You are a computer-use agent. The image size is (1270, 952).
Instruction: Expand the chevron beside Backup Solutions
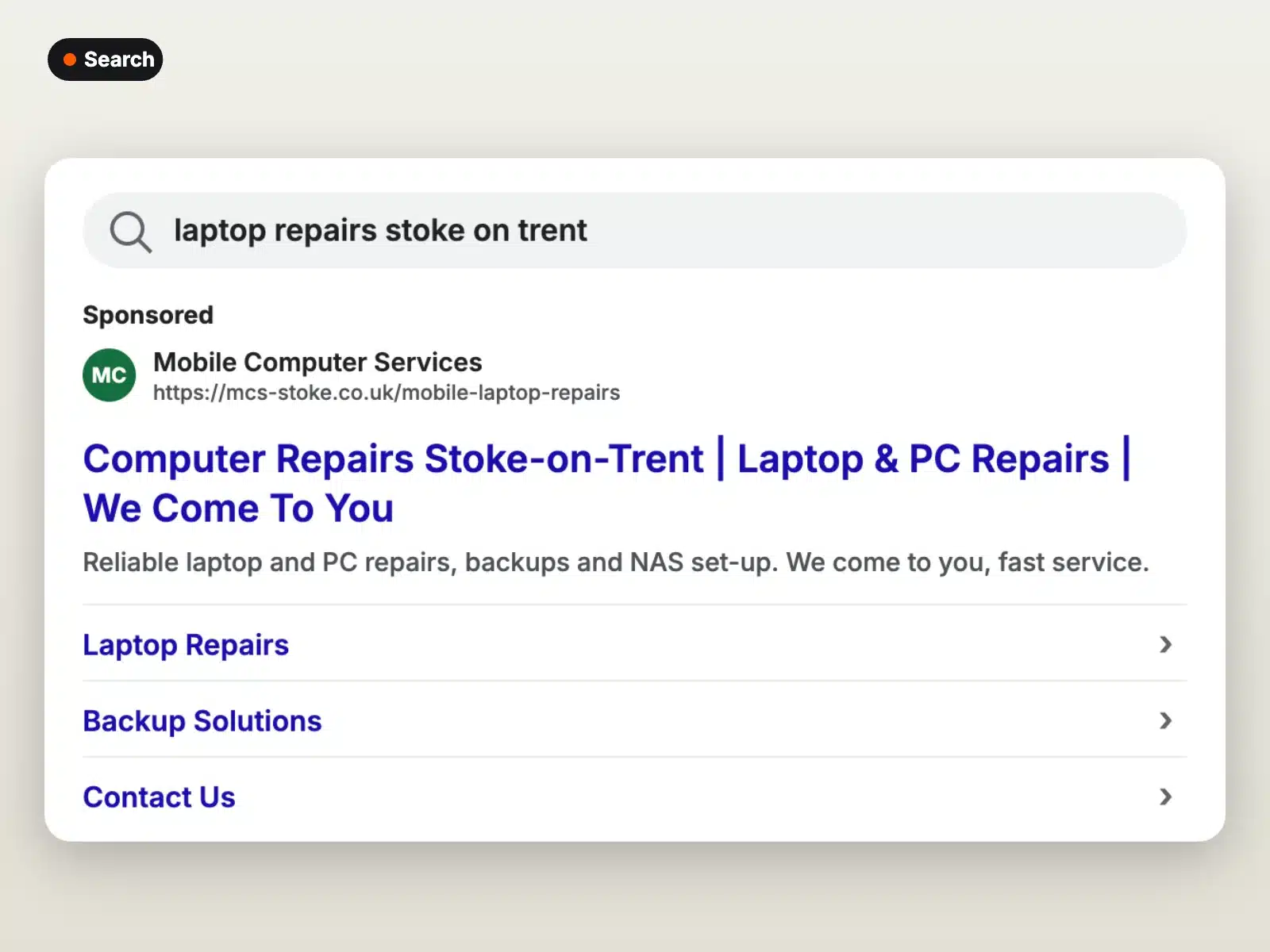(1165, 720)
